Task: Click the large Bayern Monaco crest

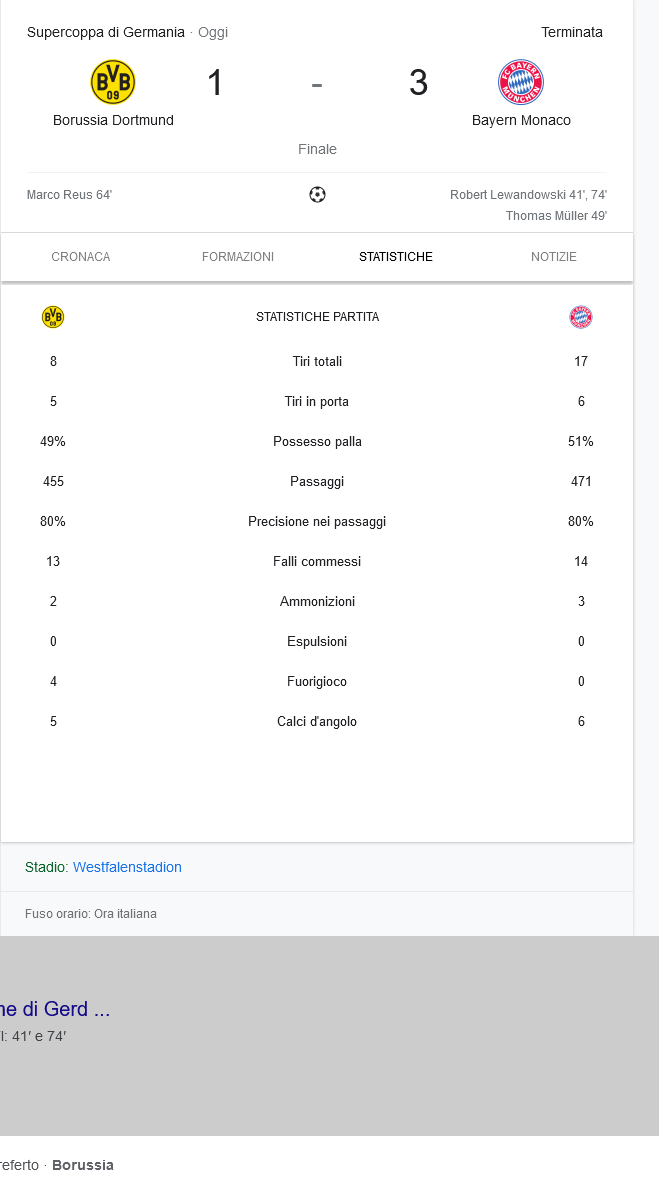Action: pyautogui.click(x=521, y=82)
